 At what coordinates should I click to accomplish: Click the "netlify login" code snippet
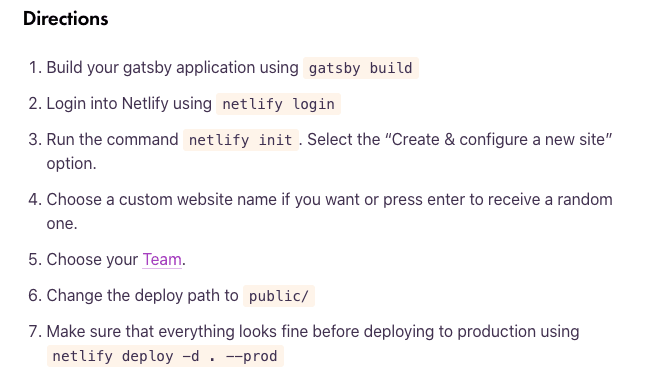(279, 104)
